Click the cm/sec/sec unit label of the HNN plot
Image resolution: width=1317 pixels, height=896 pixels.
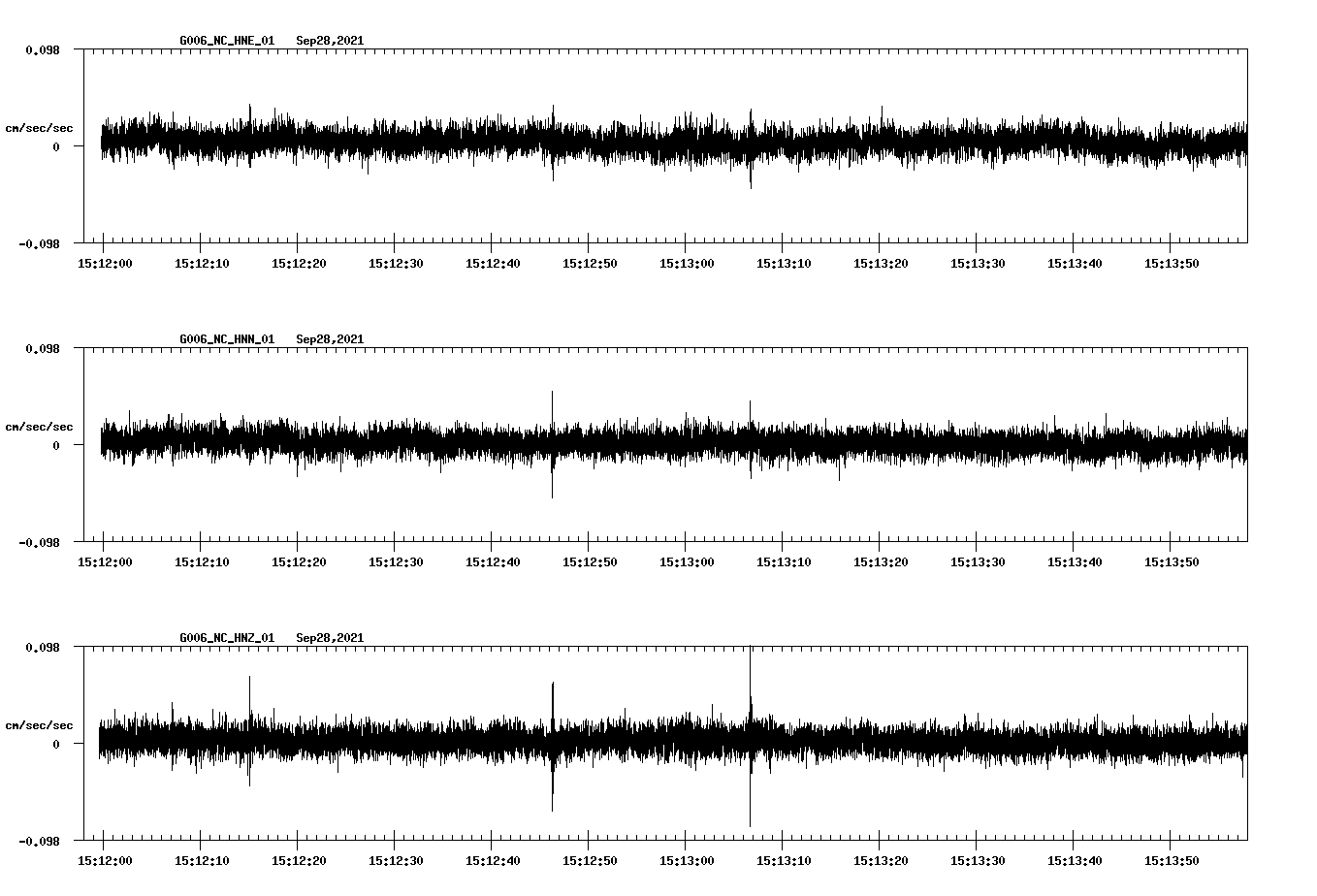click(x=39, y=427)
